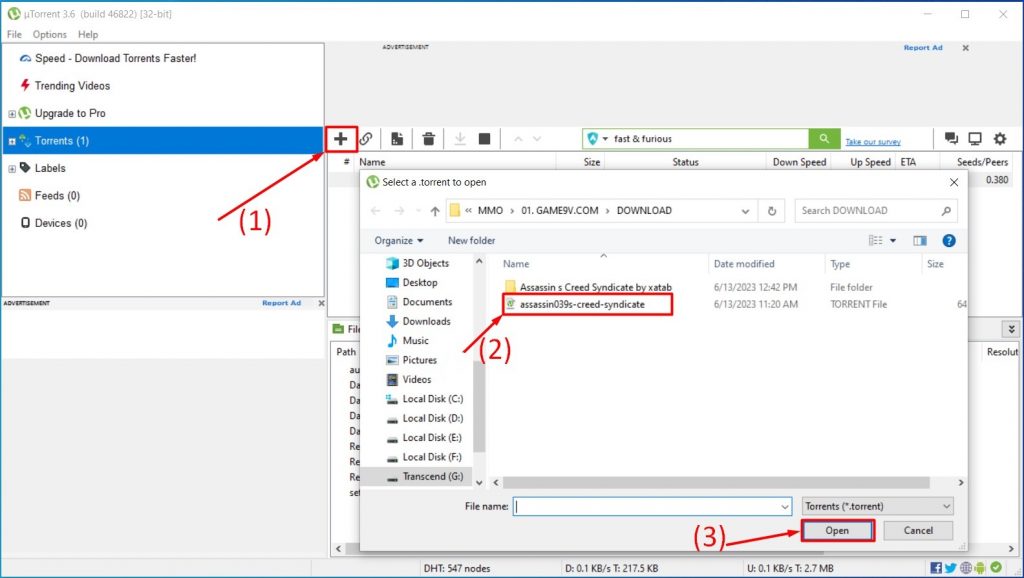The height and width of the screenshot is (578, 1024).
Task: Click the Cancel button
Action: point(918,530)
